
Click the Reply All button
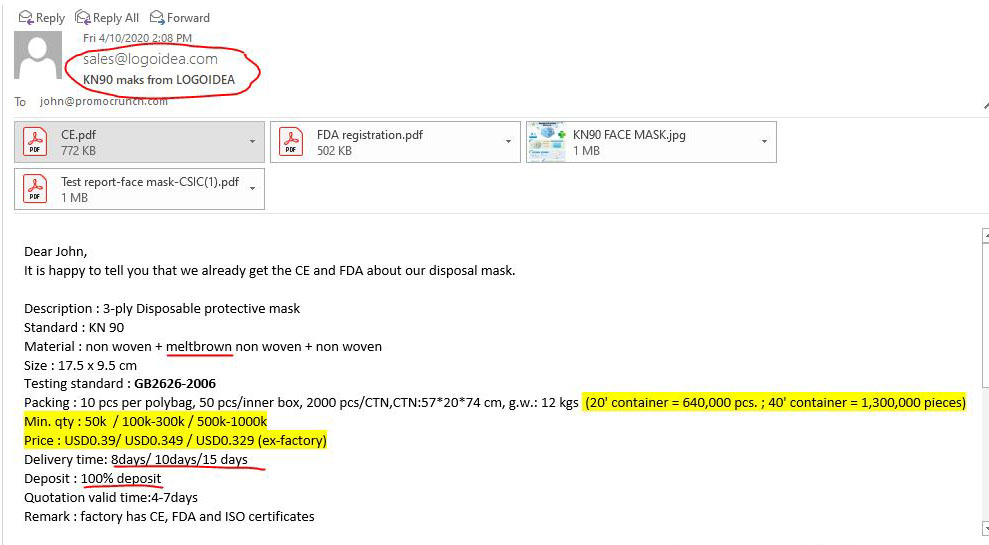pos(107,18)
